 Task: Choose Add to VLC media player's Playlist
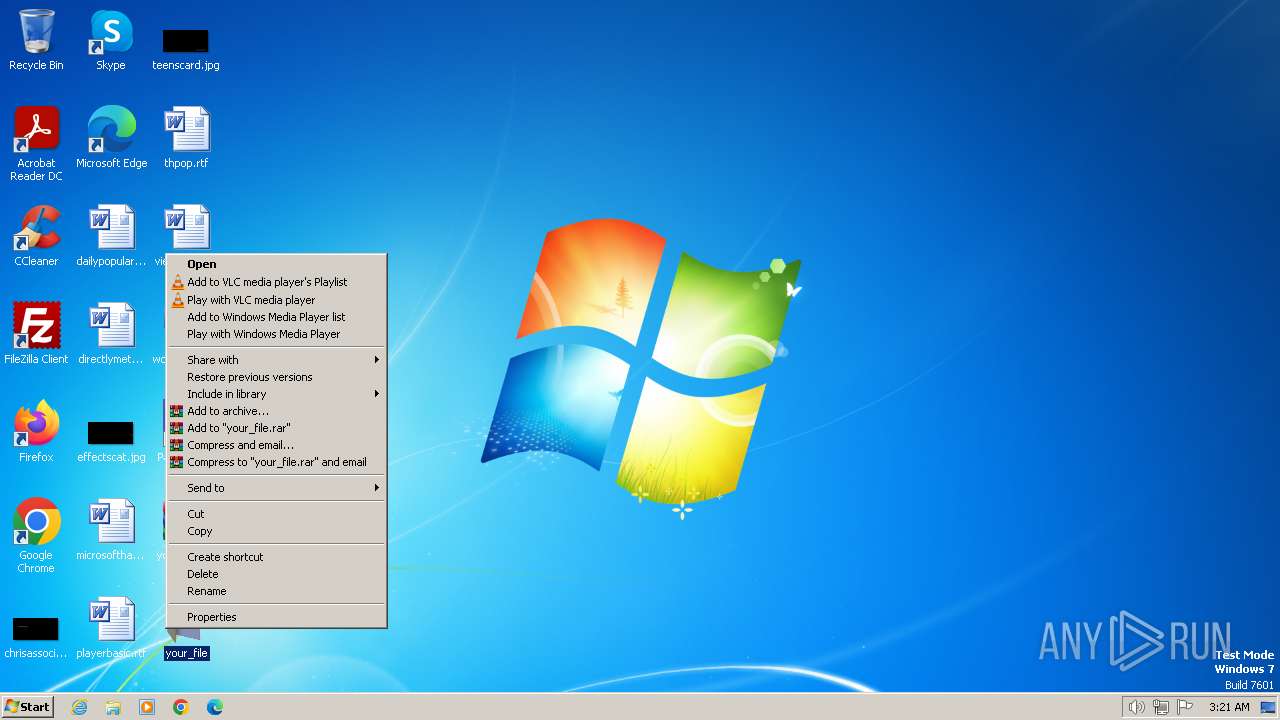coord(276,282)
